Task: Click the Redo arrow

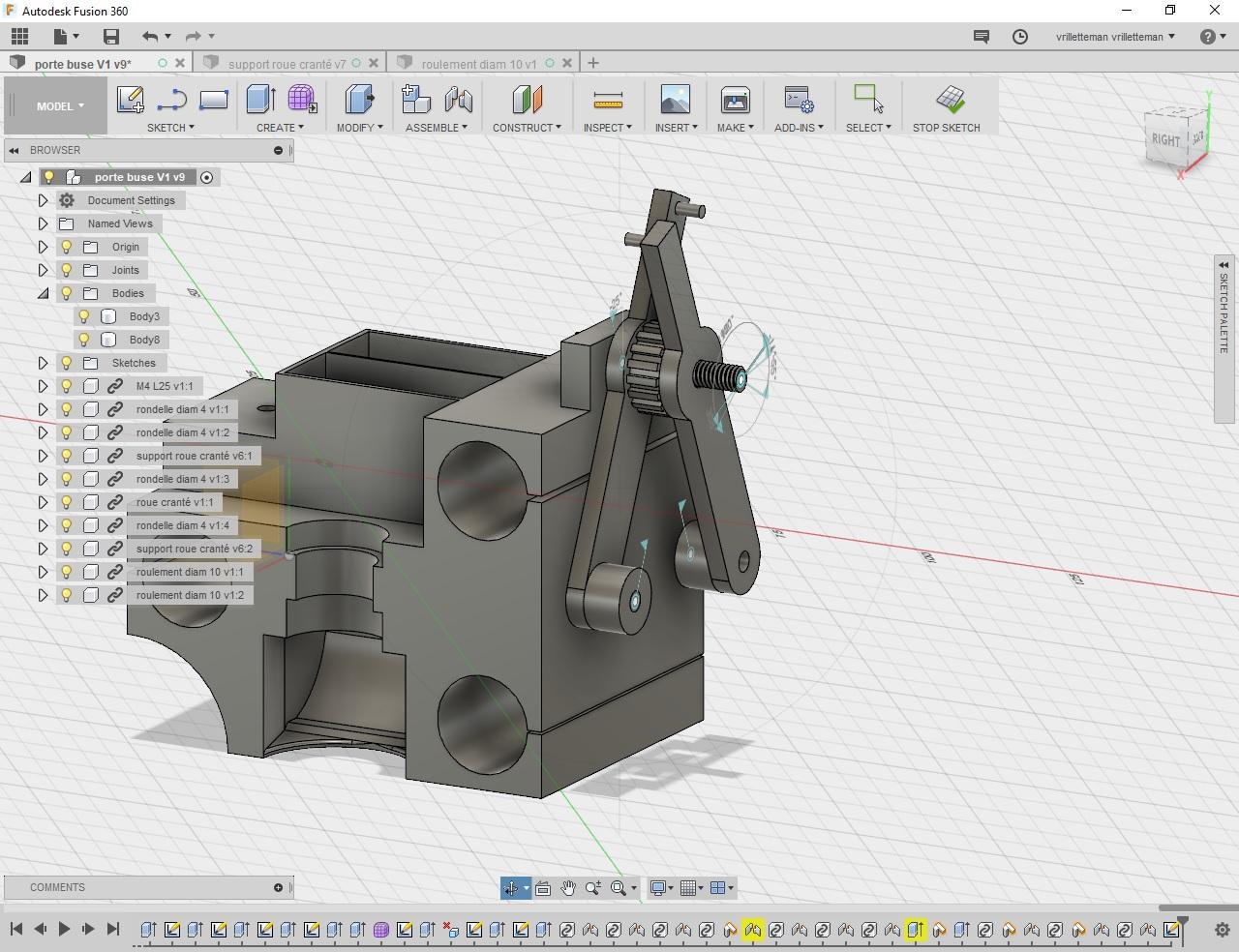Action: pos(193,37)
